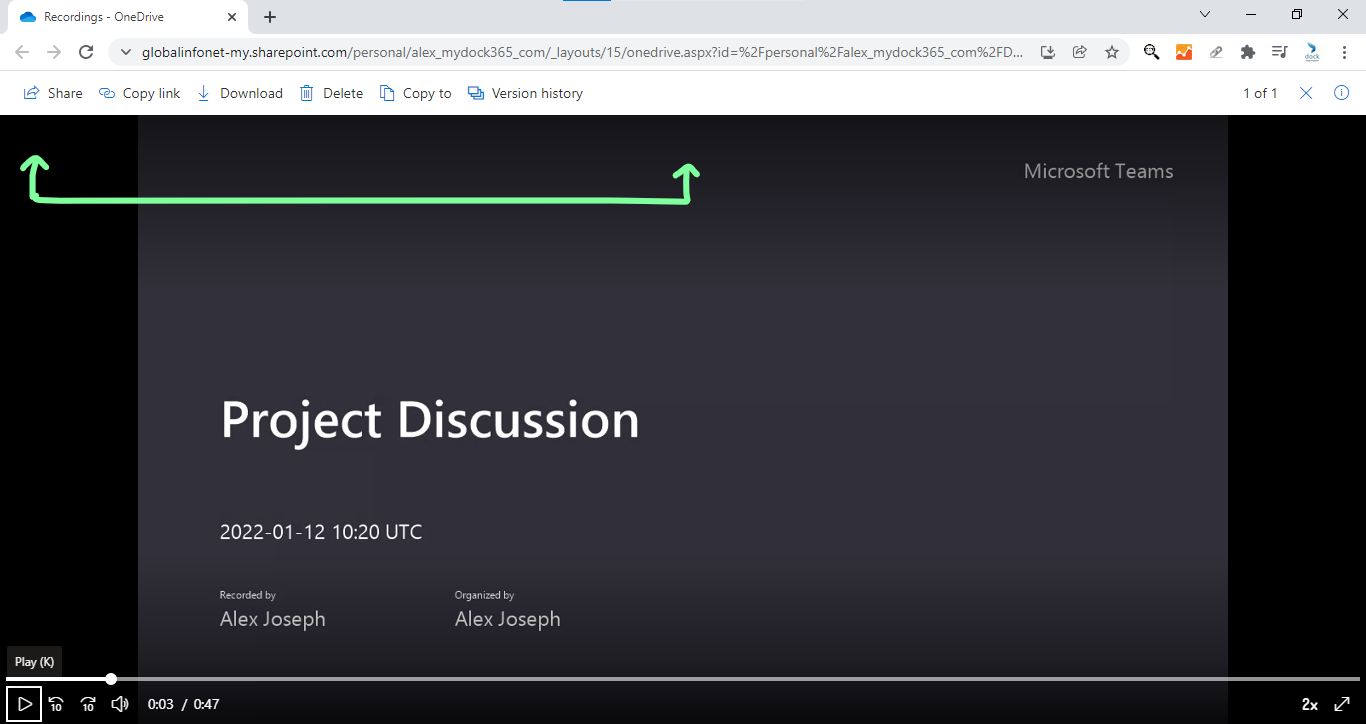Rewind the video 10 seconds
This screenshot has height=724, width=1366.
click(x=56, y=704)
